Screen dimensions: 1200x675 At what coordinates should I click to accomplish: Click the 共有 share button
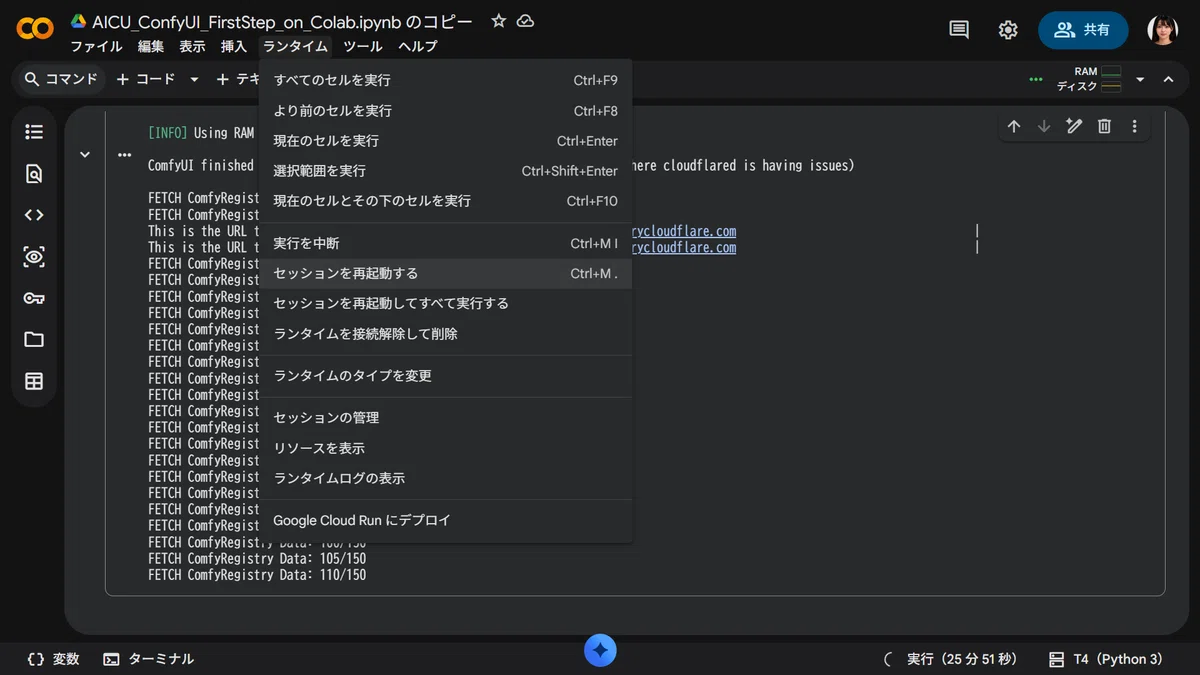pyautogui.click(x=1083, y=30)
